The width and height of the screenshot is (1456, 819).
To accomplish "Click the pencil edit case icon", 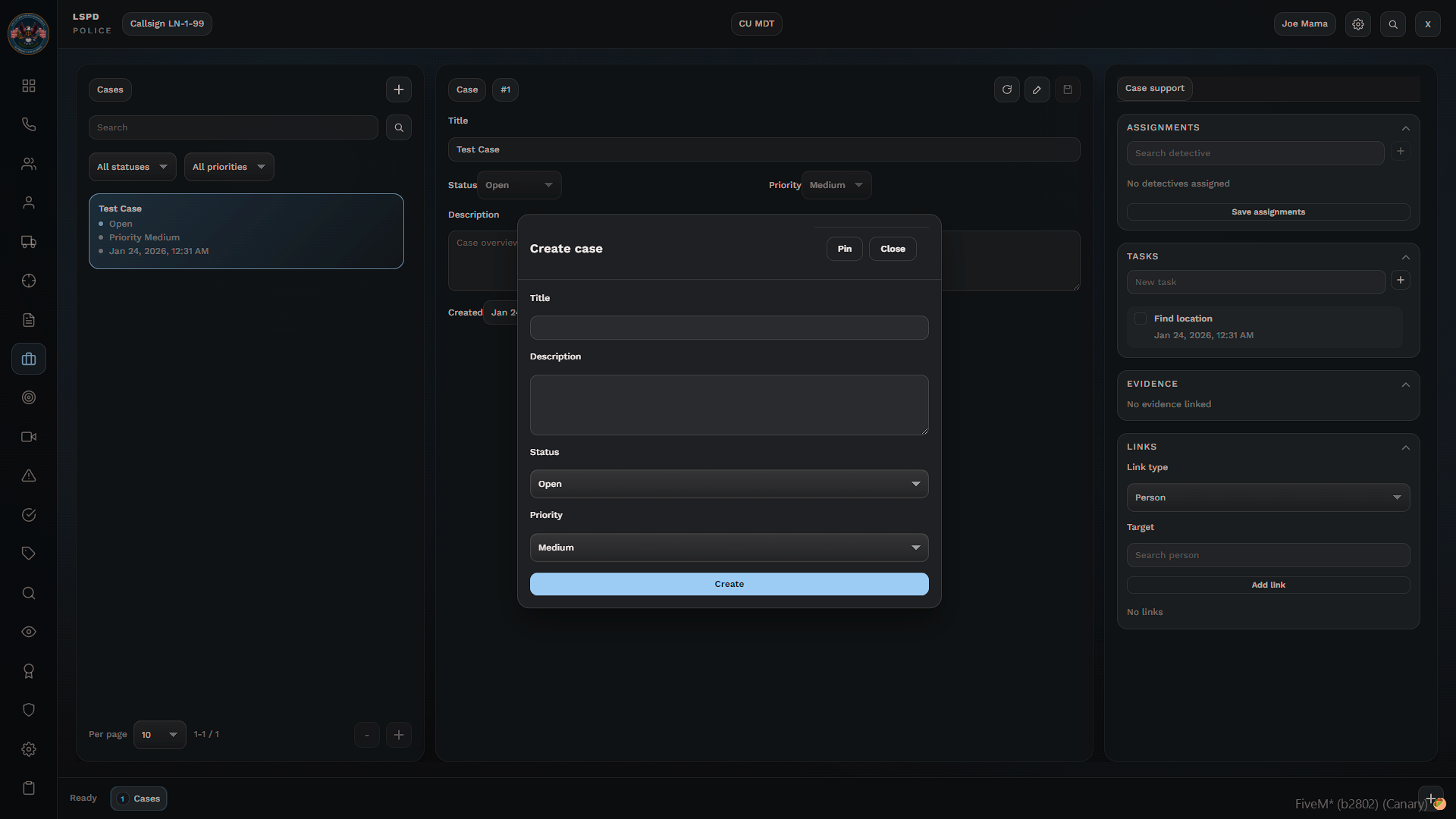I will point(1037,89).
